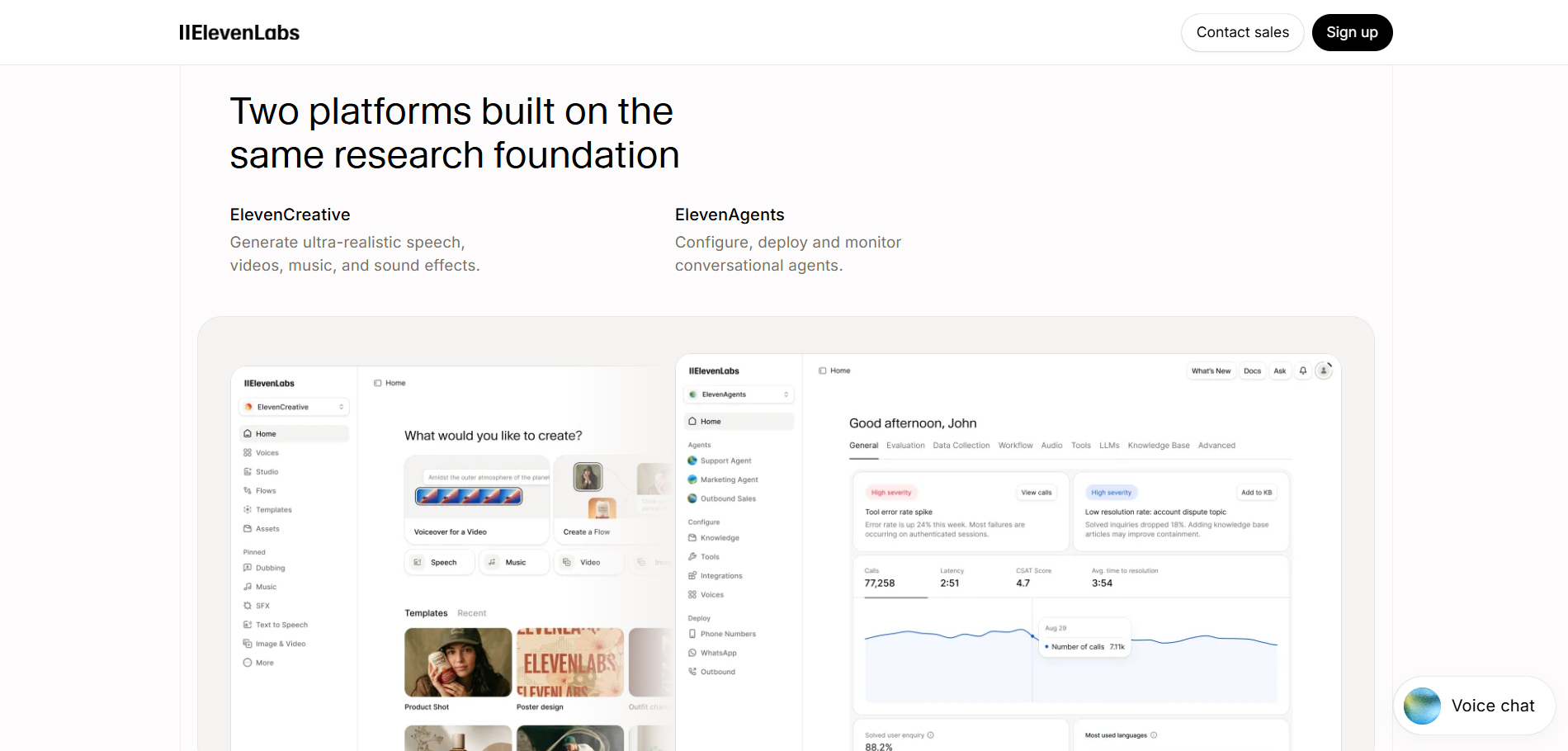1568x751 pixels.
Task: Select the Calls 77,258 metric
Action: pyautogui.click(x=880, y=578)
